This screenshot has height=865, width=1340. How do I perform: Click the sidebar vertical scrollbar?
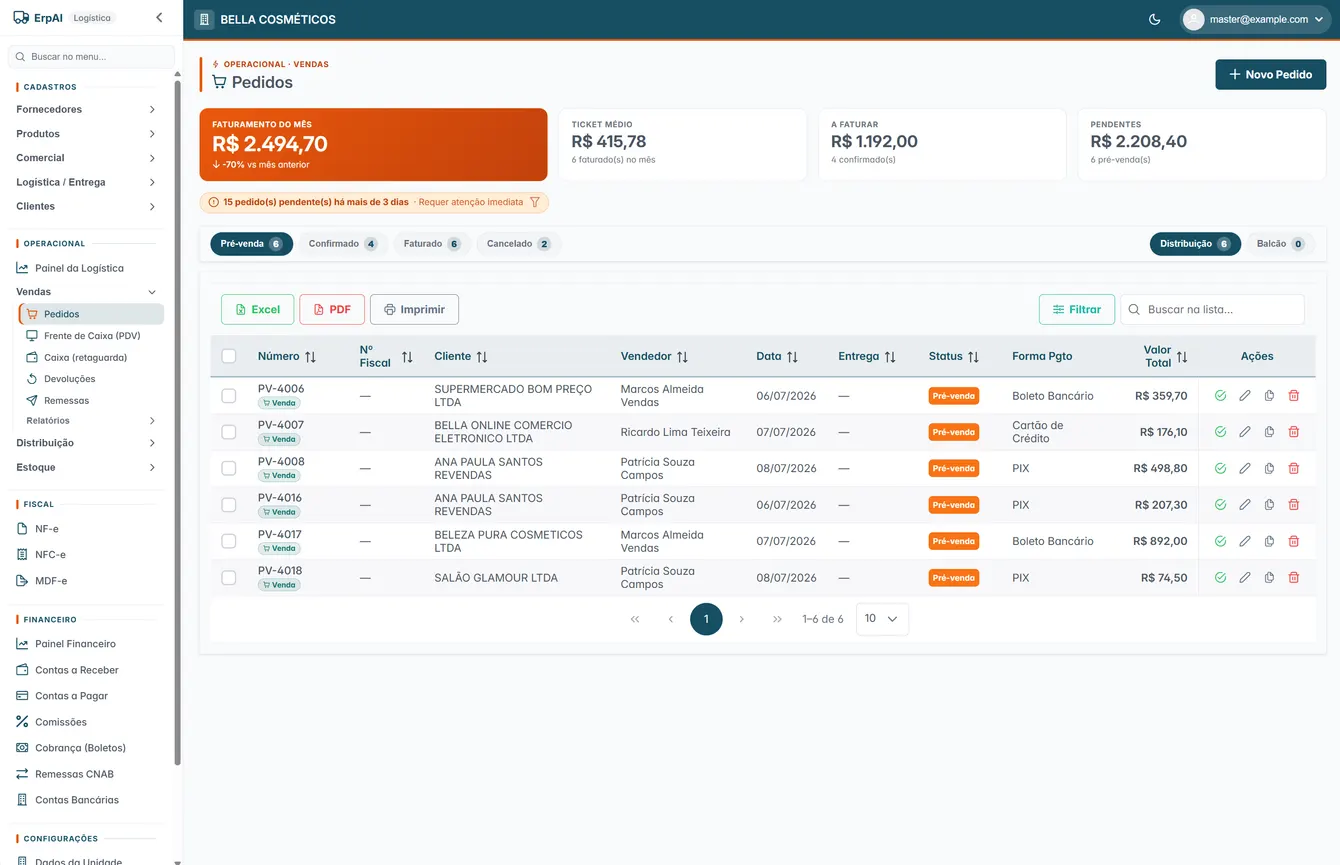pyautogui.click(x=178, y=420)
